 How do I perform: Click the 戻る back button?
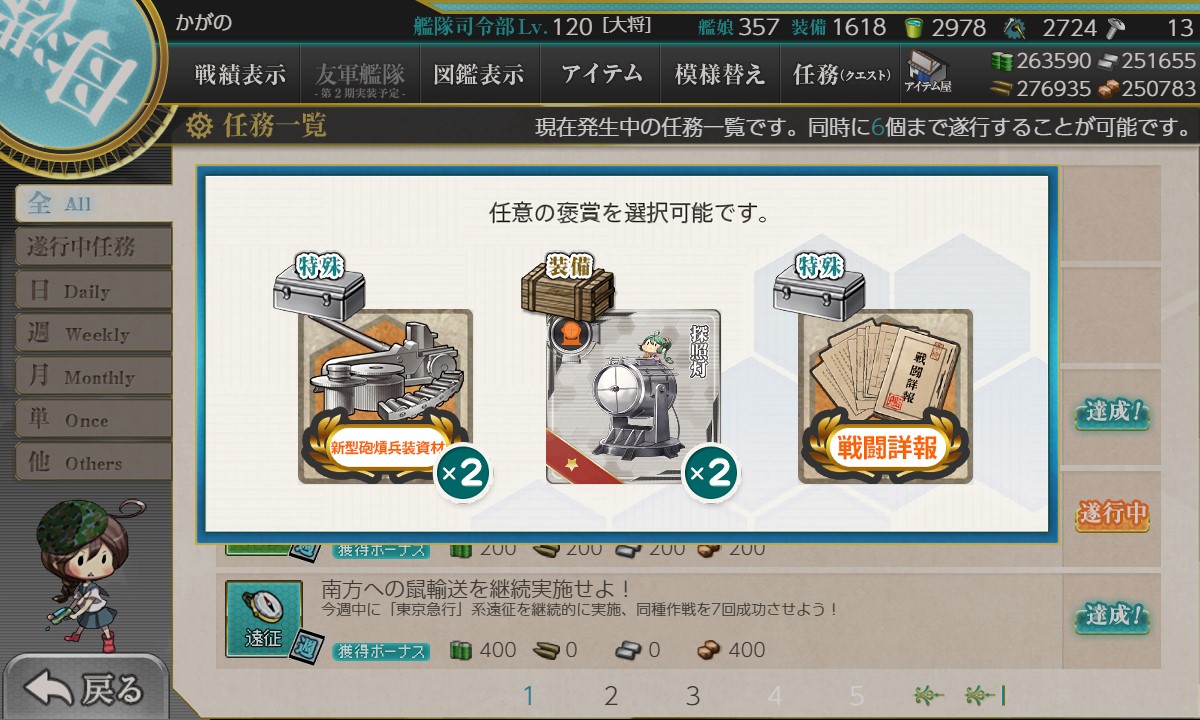coord(85,688)
